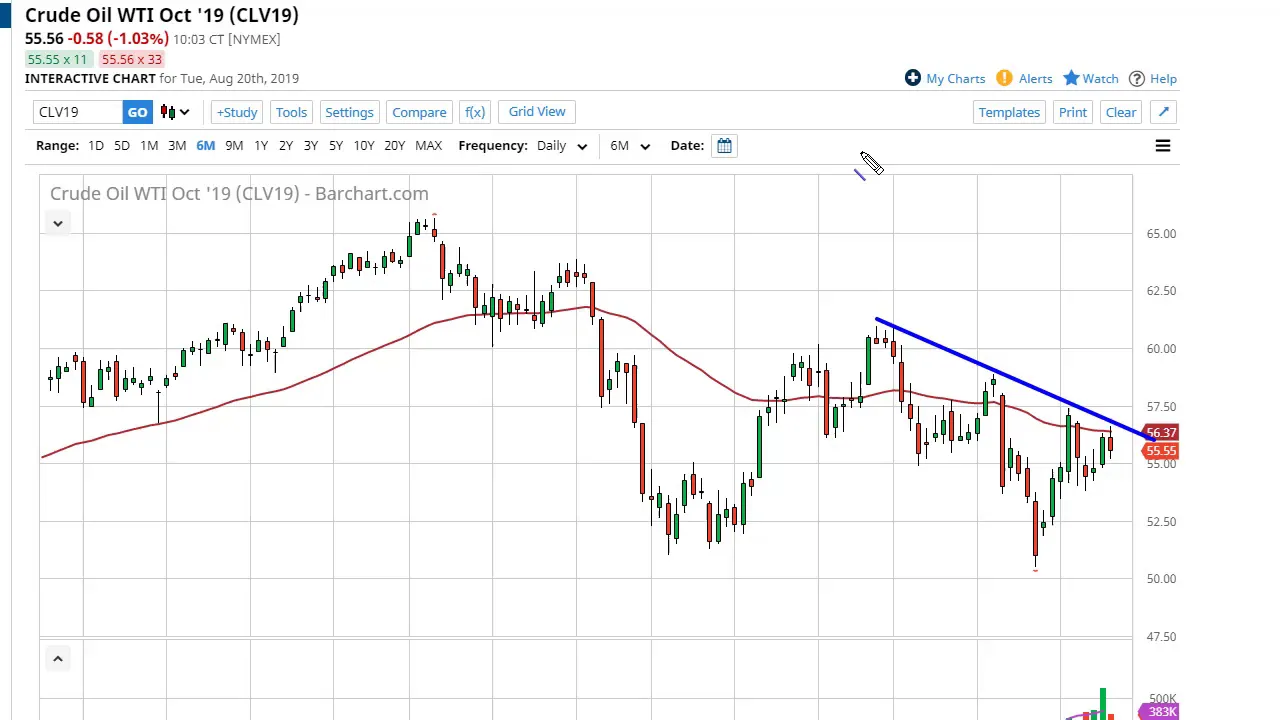Image resolution: width=1280 pixels, height=720 pixels.
Task: Select the 6M range
Action: (205, 146)
